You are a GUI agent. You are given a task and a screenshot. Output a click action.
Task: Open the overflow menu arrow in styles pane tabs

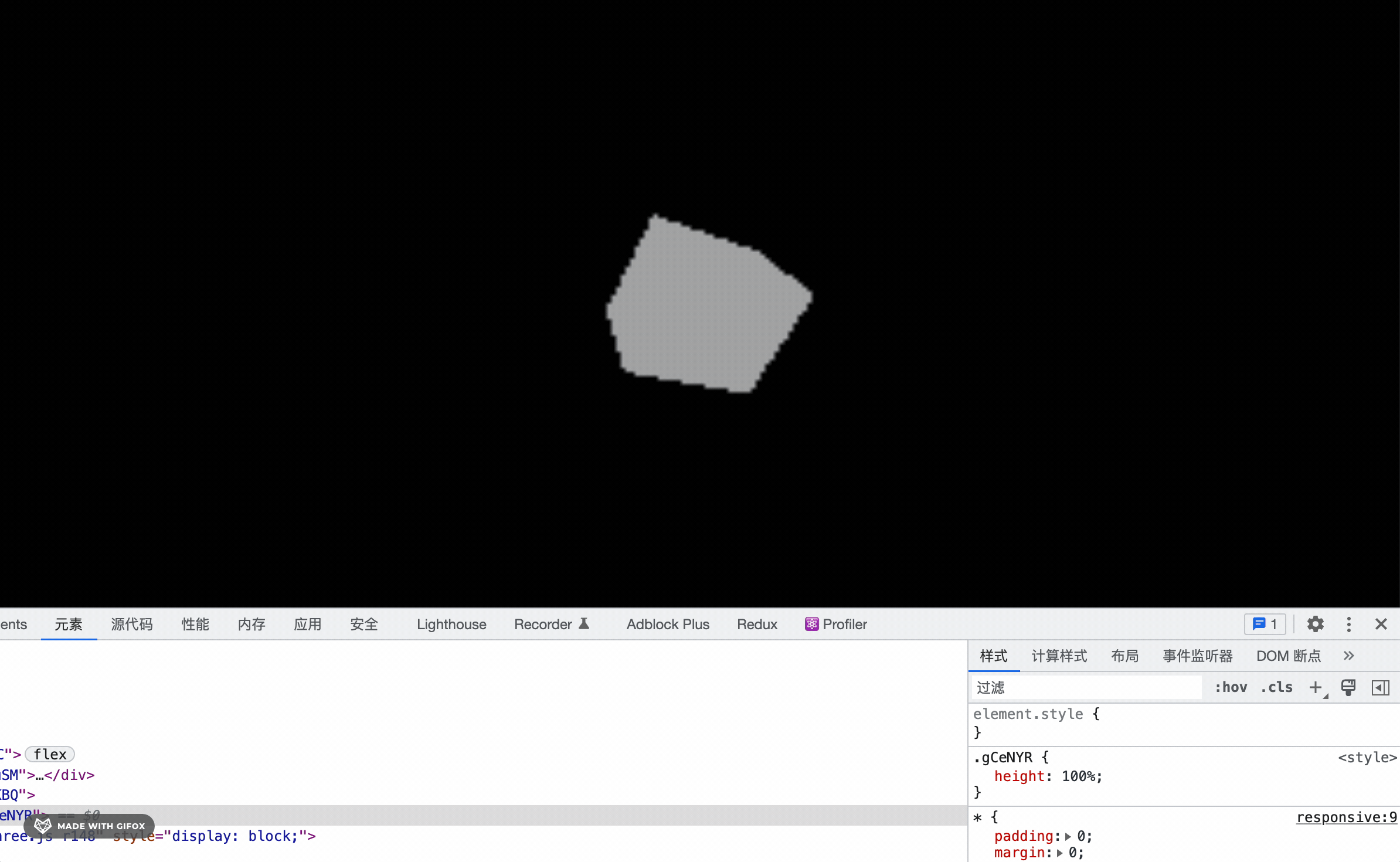coord(1348,655)
